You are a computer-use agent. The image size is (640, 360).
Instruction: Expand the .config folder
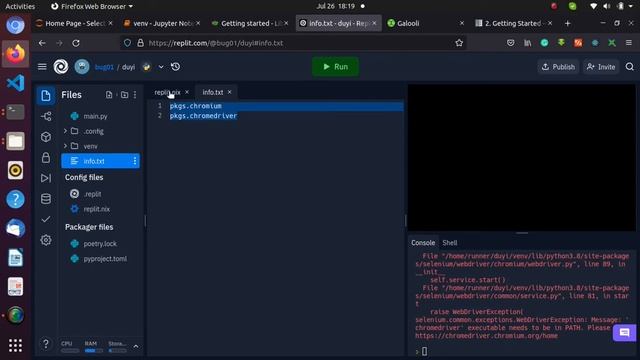pyautogui.click(x=65, y=131)
